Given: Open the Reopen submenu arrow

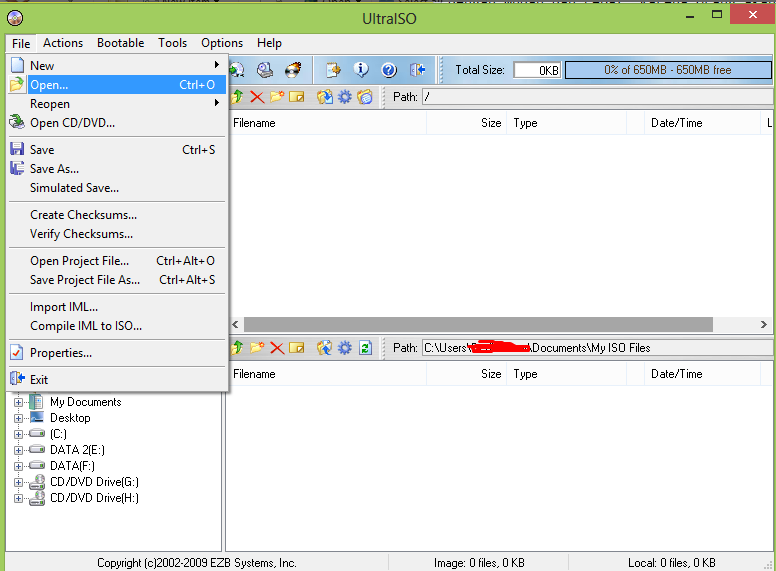Looking at the screenshot, I should [217, 103].
